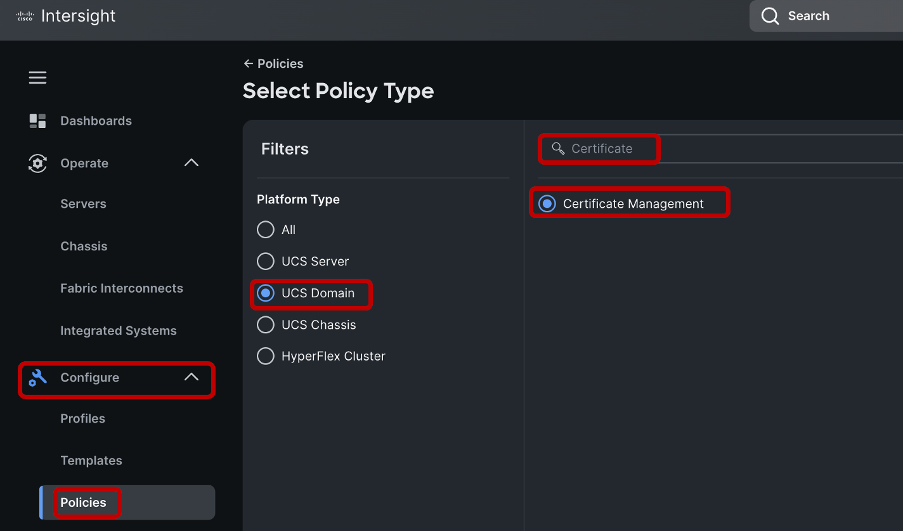Click the Filters heading
Image resolution: width=904 pixels, height=532 pixels.
285,149
